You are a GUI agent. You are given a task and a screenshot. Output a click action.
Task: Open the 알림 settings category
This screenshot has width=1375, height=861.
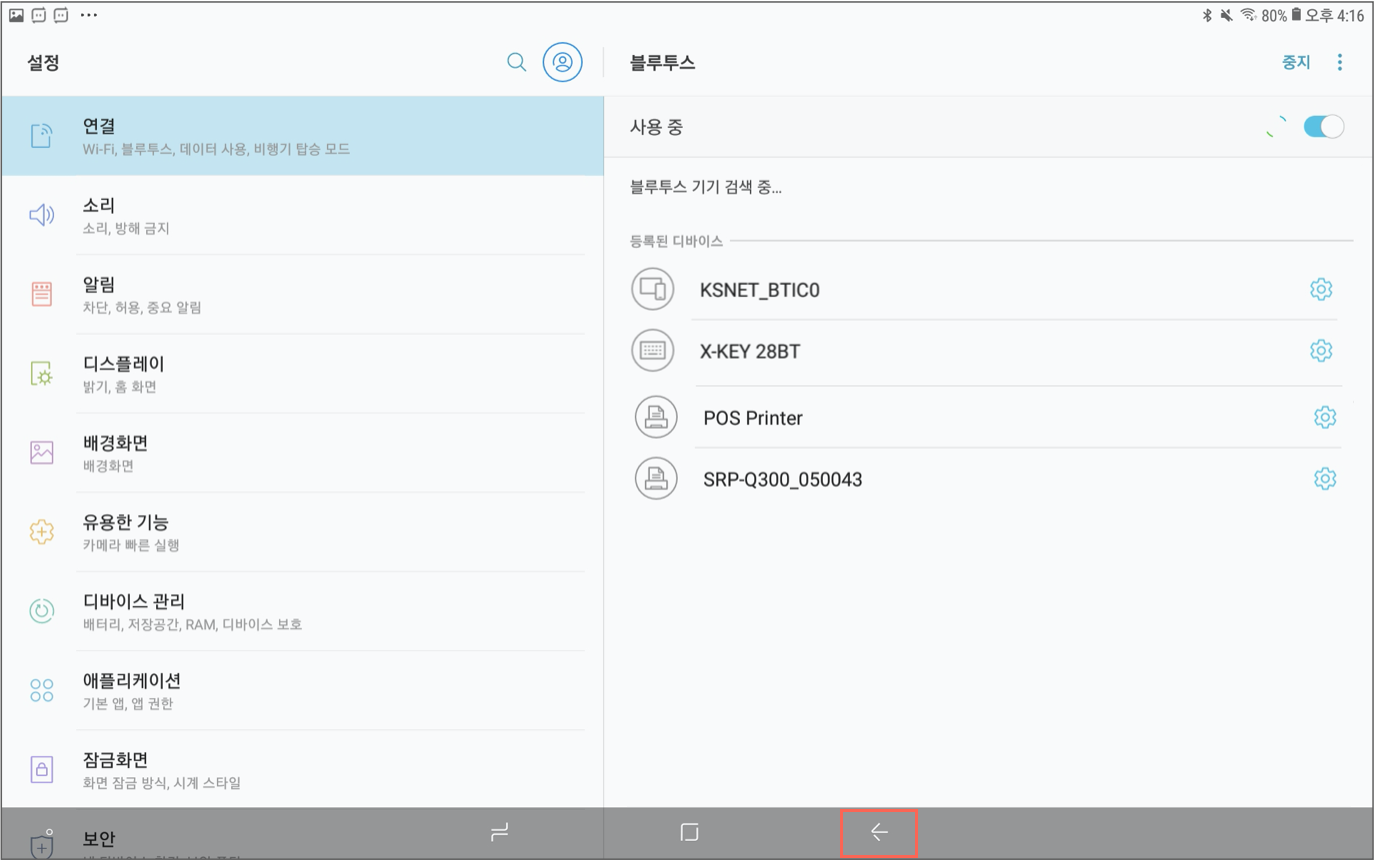point(303,294)
